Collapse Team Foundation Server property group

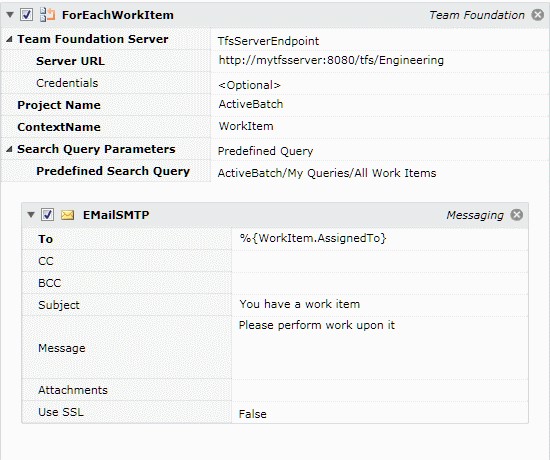click(x=9, y=39)
